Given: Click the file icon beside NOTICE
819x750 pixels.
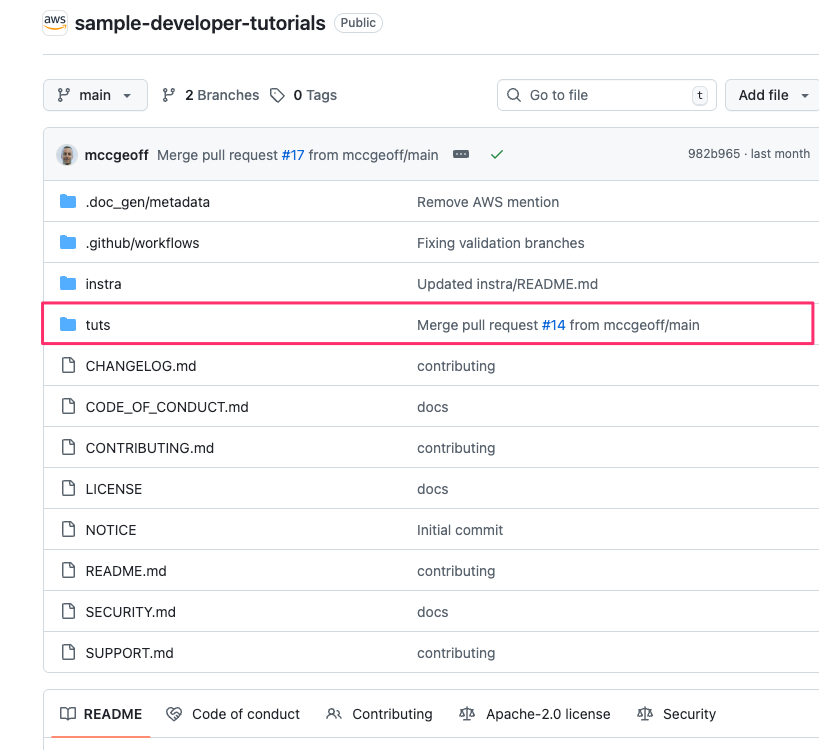Looking at the screenshot, I should [68, 529].
